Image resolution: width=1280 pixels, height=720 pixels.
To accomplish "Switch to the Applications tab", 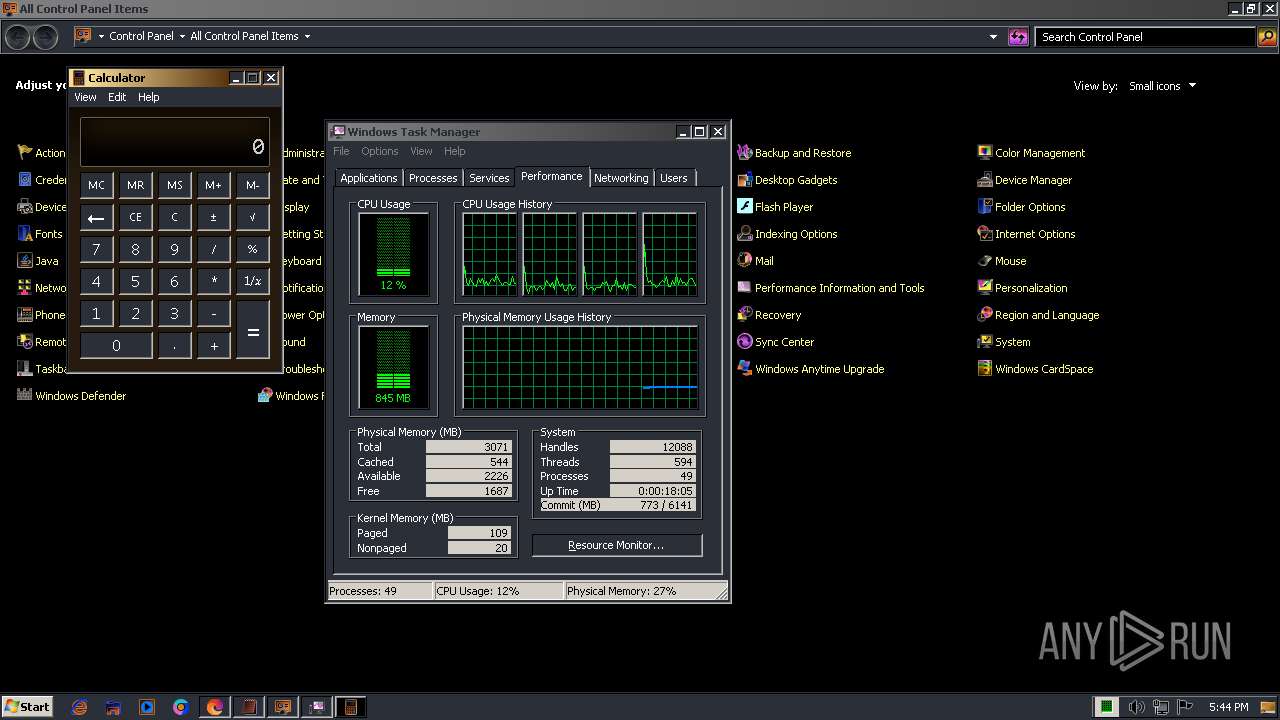I will coord(369,178).
